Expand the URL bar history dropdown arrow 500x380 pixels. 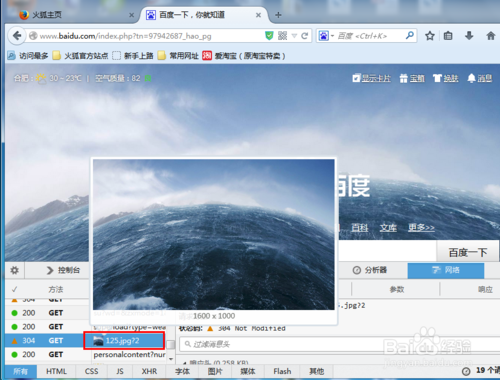[x=294, y=36]
